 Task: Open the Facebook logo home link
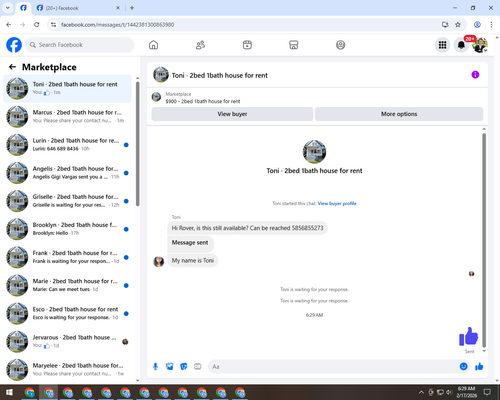click(x=14, y=45)
